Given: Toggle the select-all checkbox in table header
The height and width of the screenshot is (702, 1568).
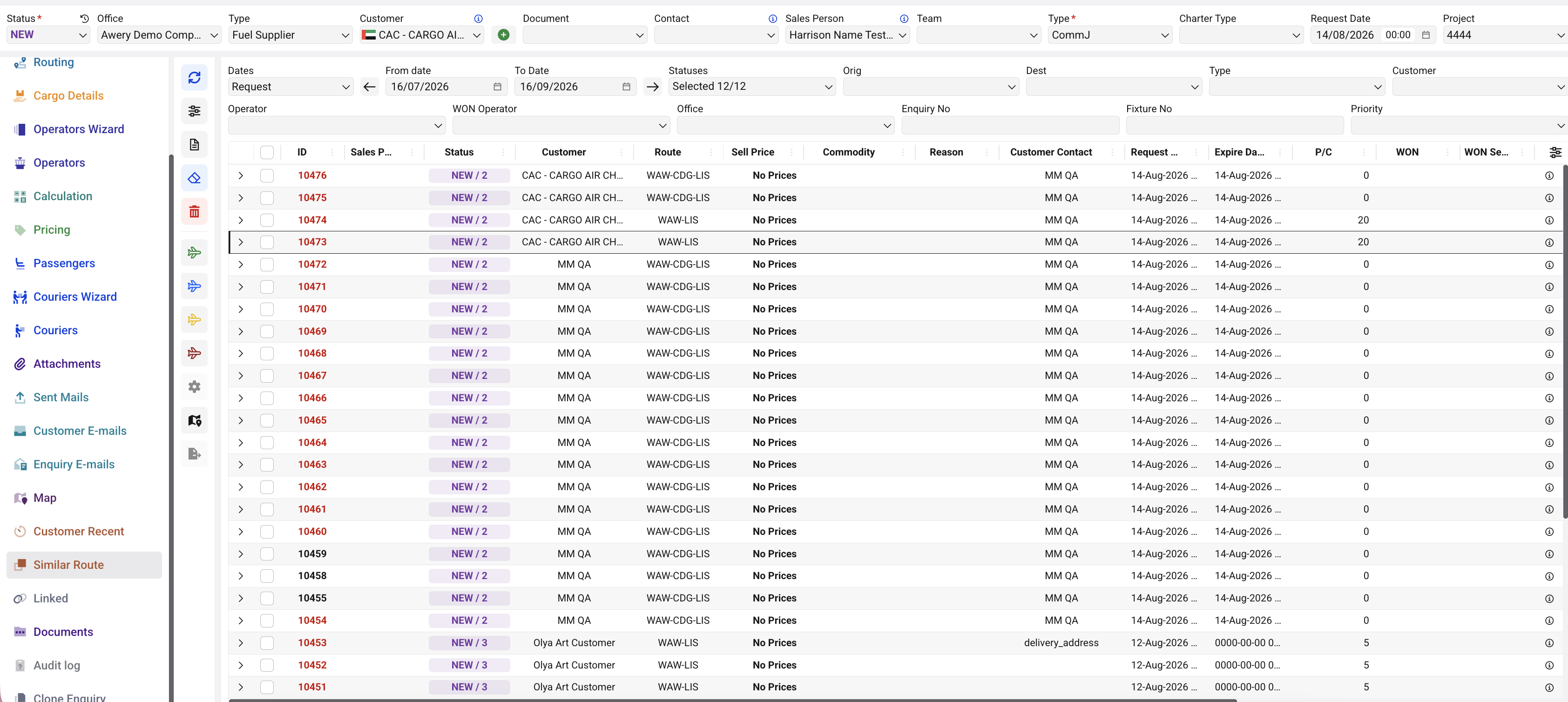Looking at the screenshot, I should (267, 152).
